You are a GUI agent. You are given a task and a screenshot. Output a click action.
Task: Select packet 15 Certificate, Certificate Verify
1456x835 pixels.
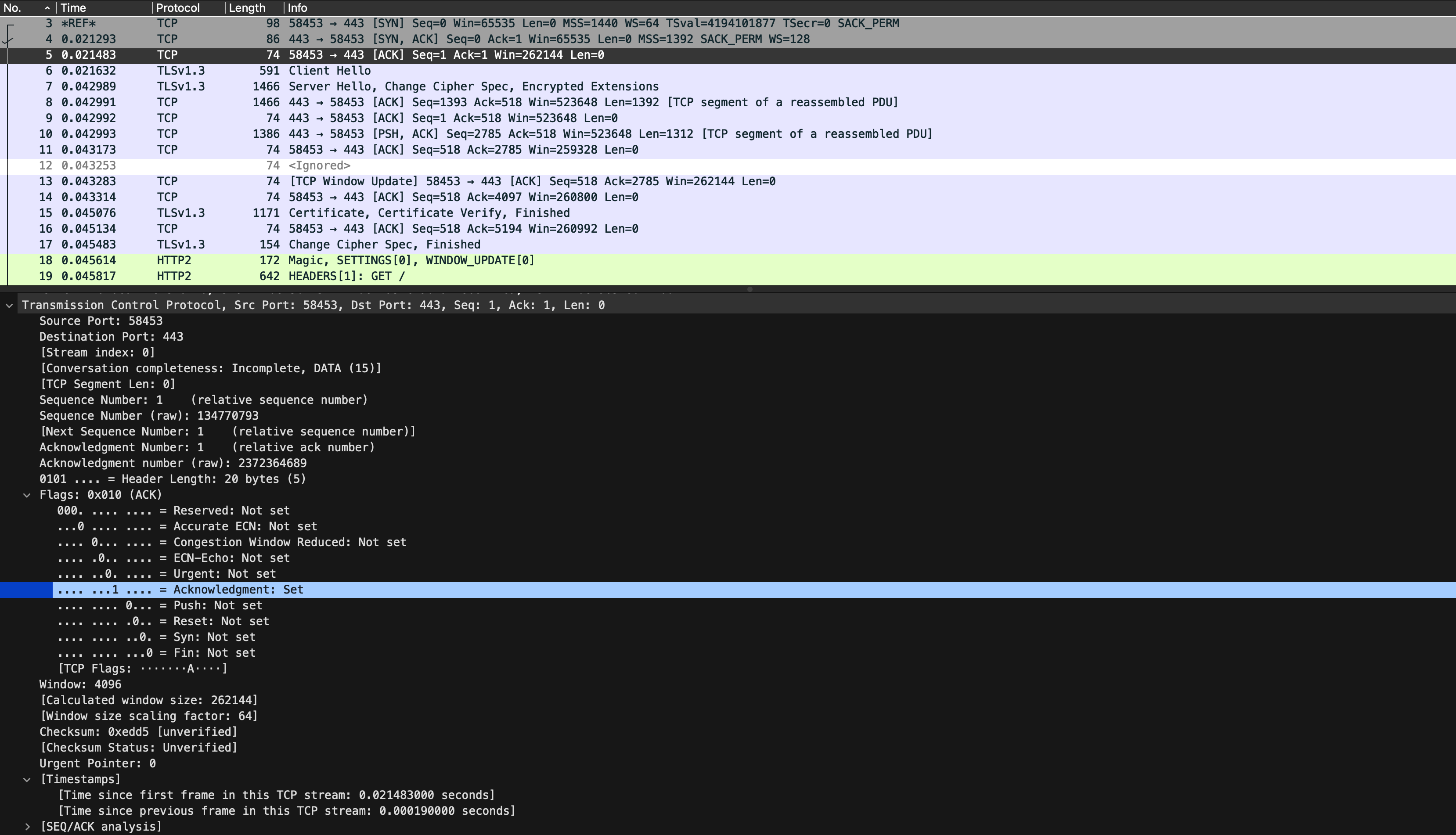pyautogui.click(x=728, y=213)
